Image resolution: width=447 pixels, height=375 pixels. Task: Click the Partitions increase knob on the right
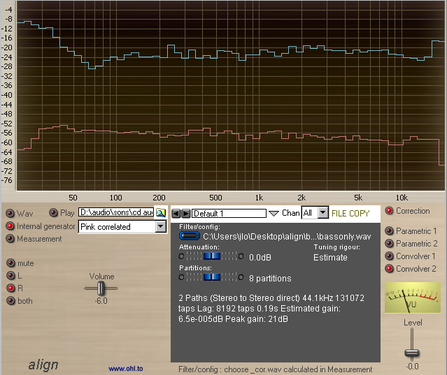click(x=241, y=277)
